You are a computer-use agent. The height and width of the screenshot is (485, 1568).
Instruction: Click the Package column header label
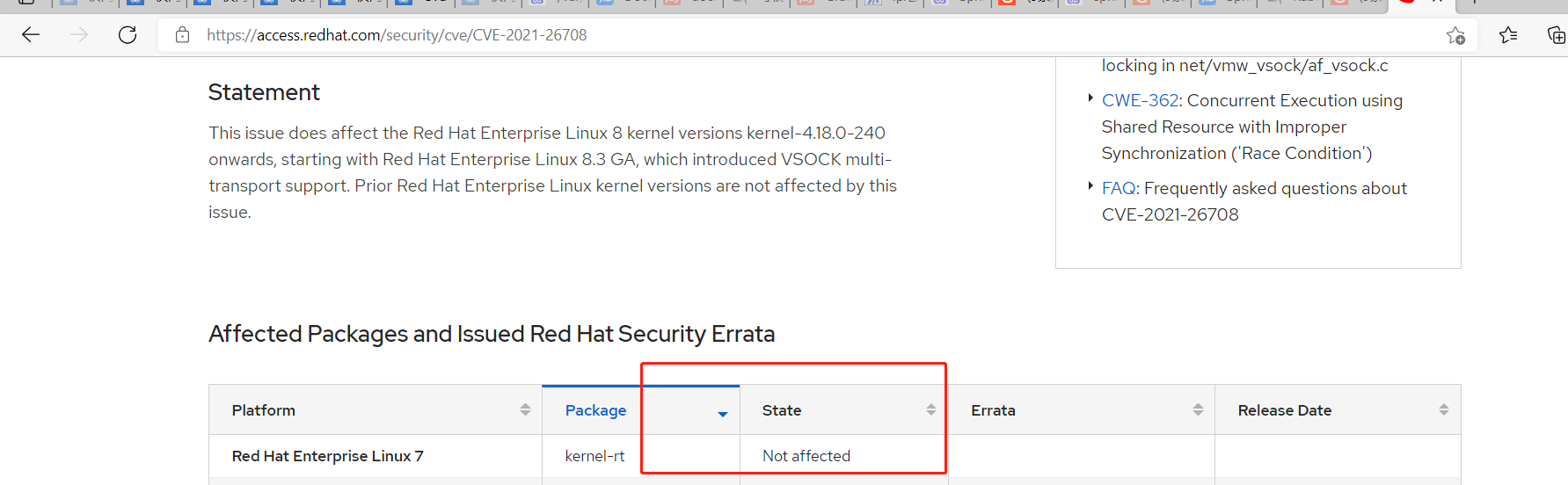[x=595, y=410]
